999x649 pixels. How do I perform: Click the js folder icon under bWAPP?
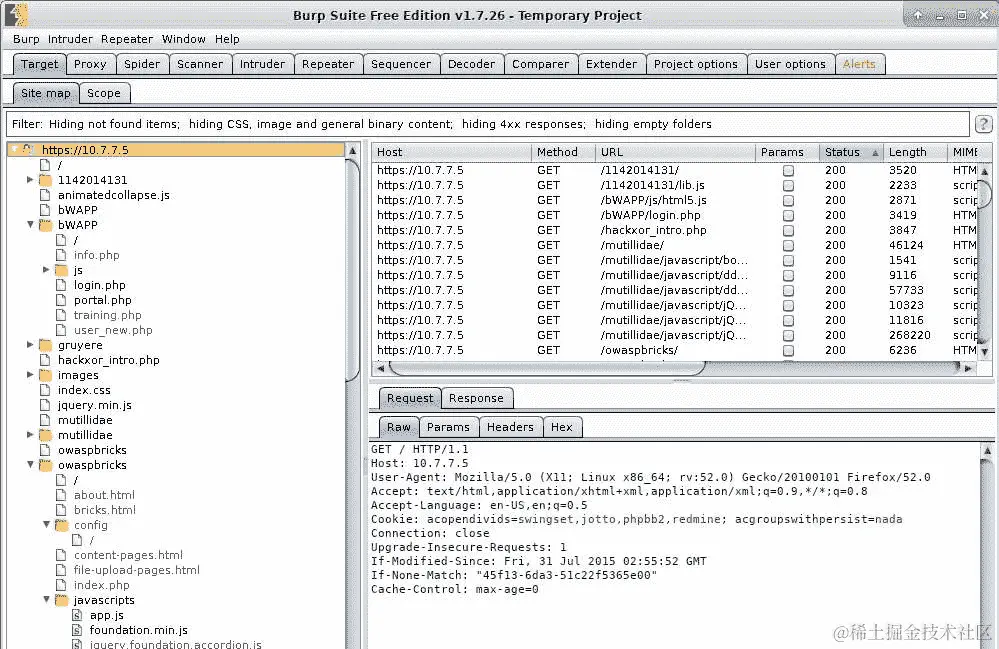[61, 270]
